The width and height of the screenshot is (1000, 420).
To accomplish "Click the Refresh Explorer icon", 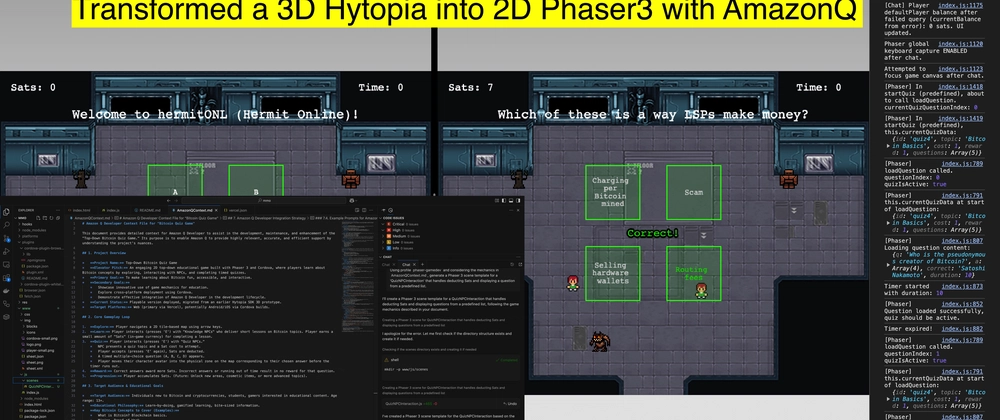I will point(52,218).
